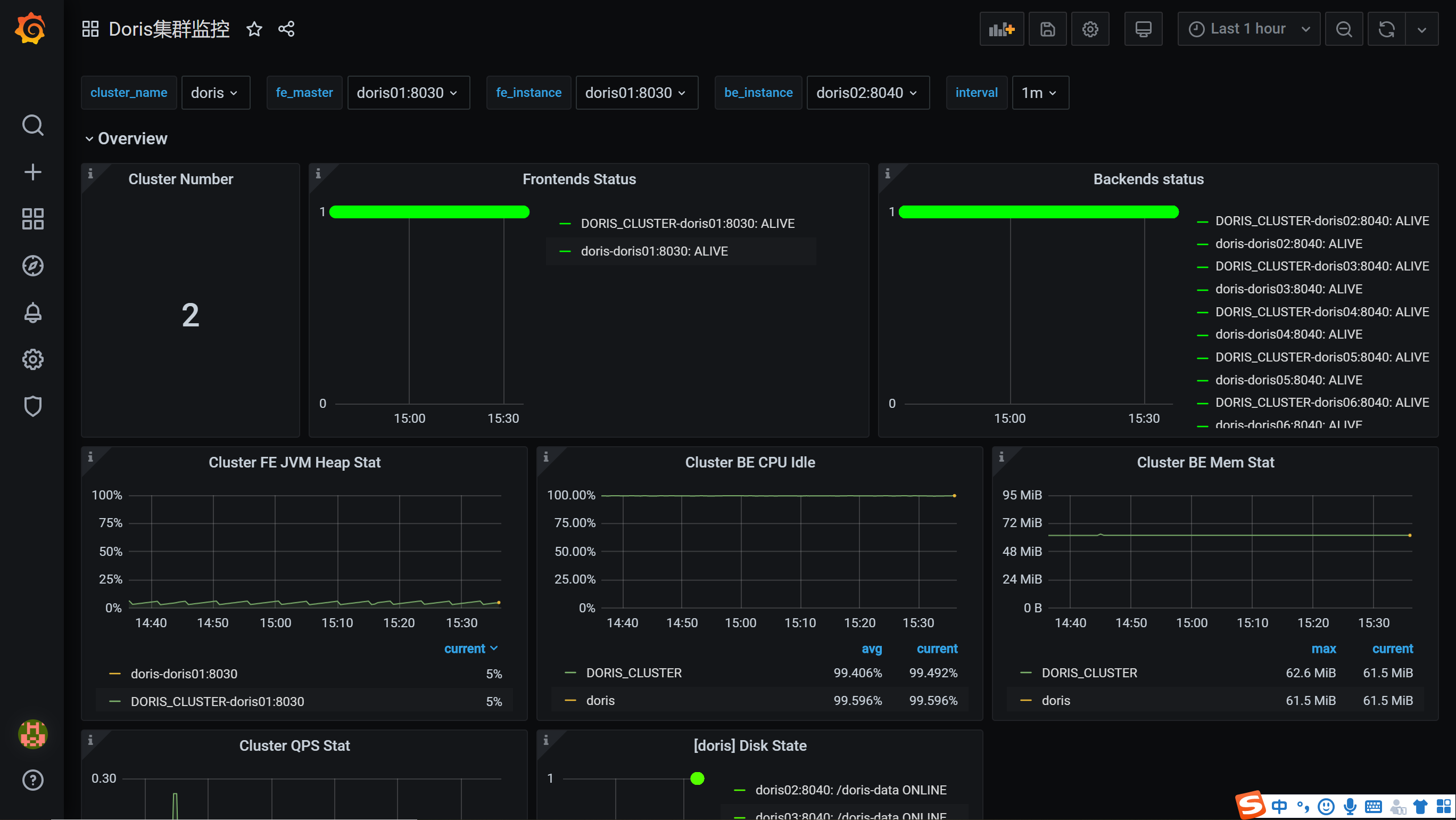Screen dimensions: 1456x820
Task: Open Explore compass in sidebar
Action: pyautogui.click(x=33, y=266)
